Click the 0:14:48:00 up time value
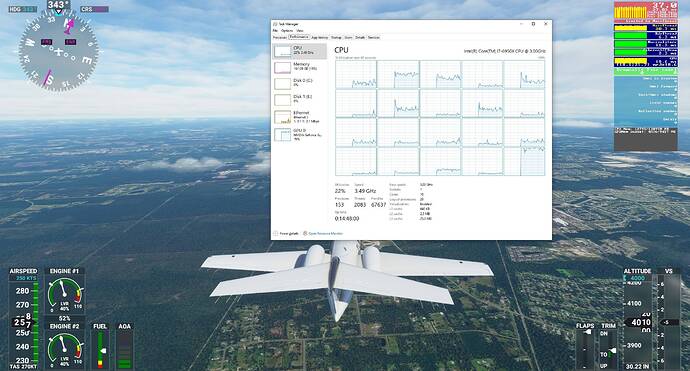 347,218
